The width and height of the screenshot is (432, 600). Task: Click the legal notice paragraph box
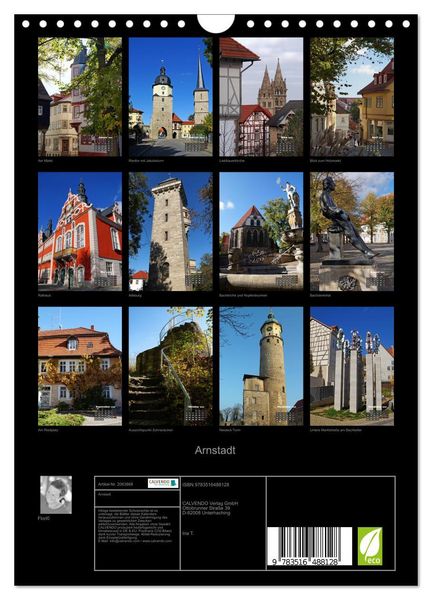137,538
